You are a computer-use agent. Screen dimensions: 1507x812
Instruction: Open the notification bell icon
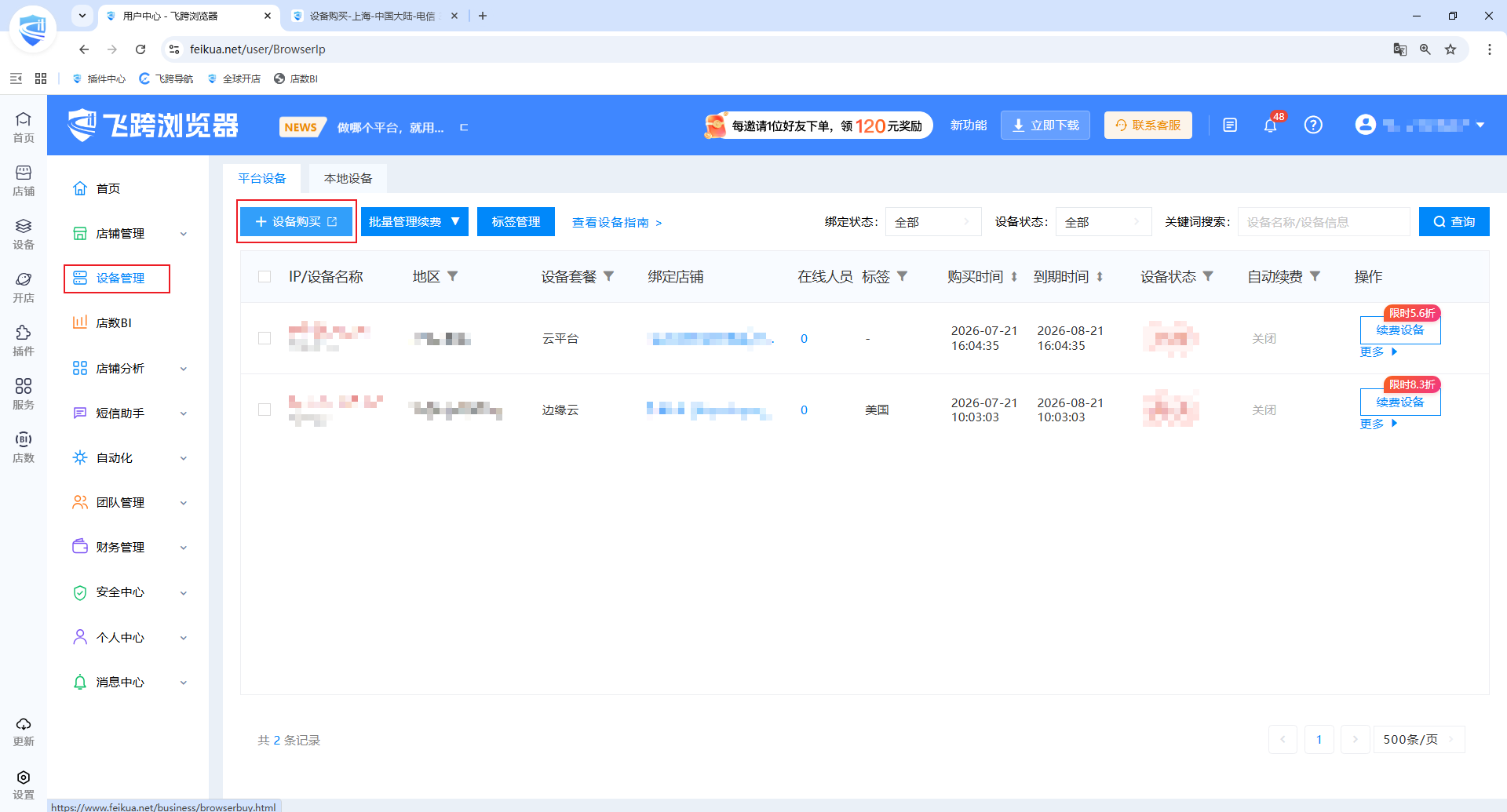pyautogui.click(x=1270, y=125)
